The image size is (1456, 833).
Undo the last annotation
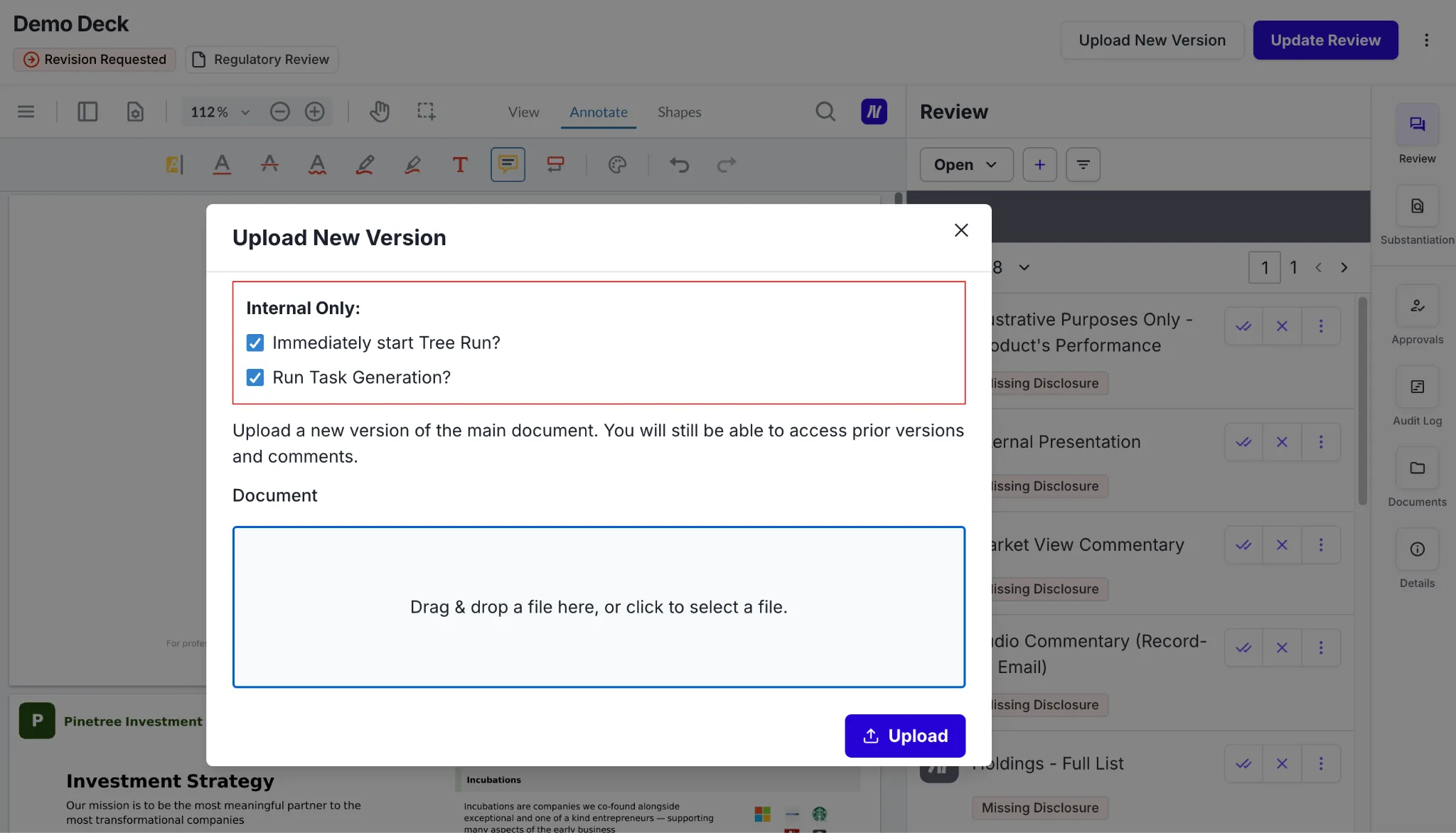(679, 165)
